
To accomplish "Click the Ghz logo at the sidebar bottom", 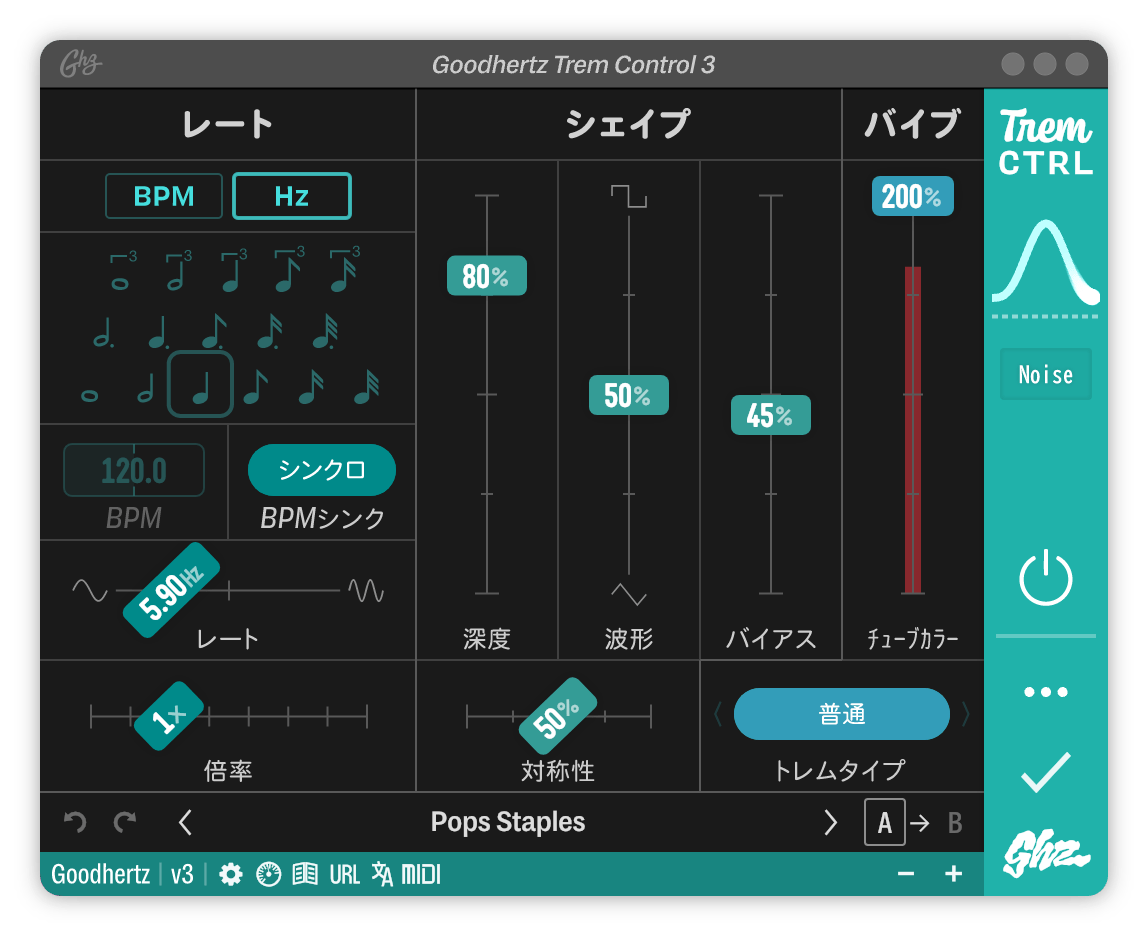I will point(1046,853).
